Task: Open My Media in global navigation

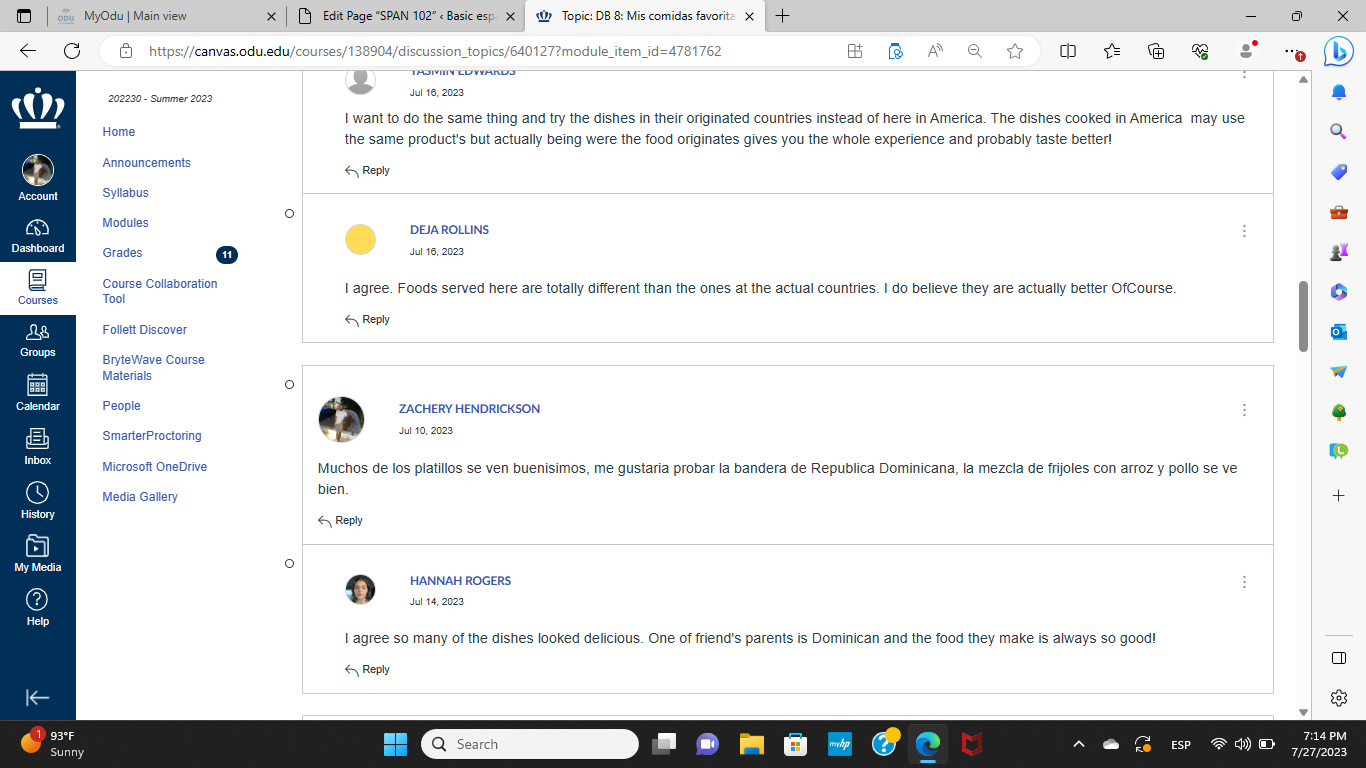Action: click(37, 553)
